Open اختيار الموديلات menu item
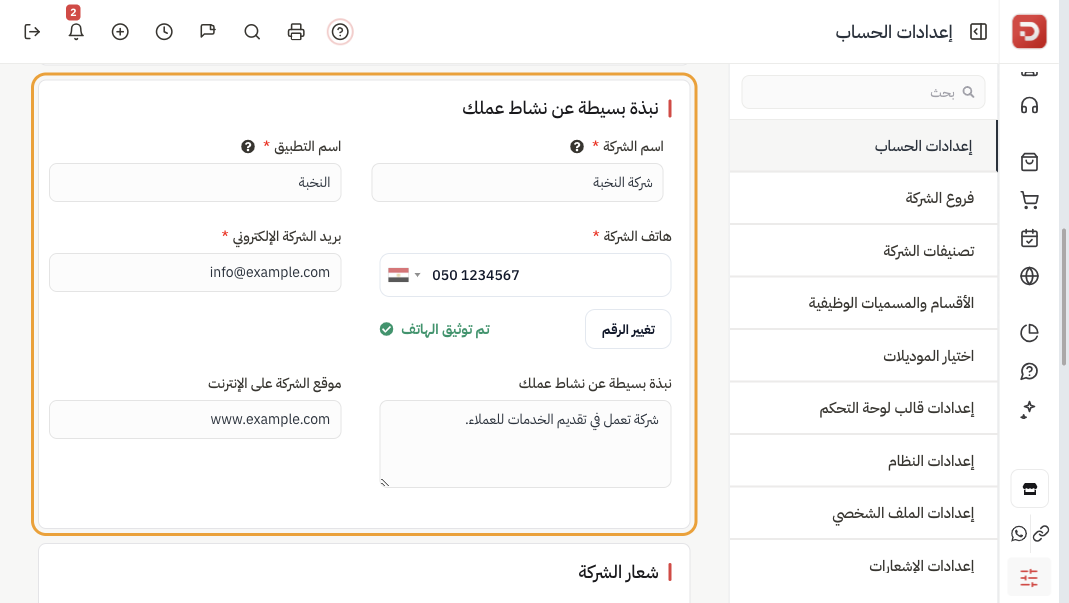The width and height of the screenshot is (1069, 603). pos(862,356)
